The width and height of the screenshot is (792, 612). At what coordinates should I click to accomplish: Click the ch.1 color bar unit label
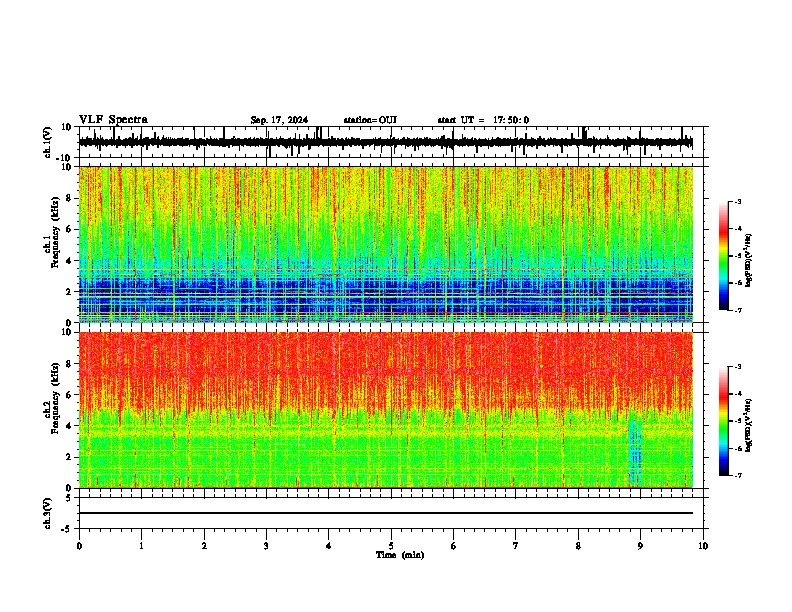point(749,261)
